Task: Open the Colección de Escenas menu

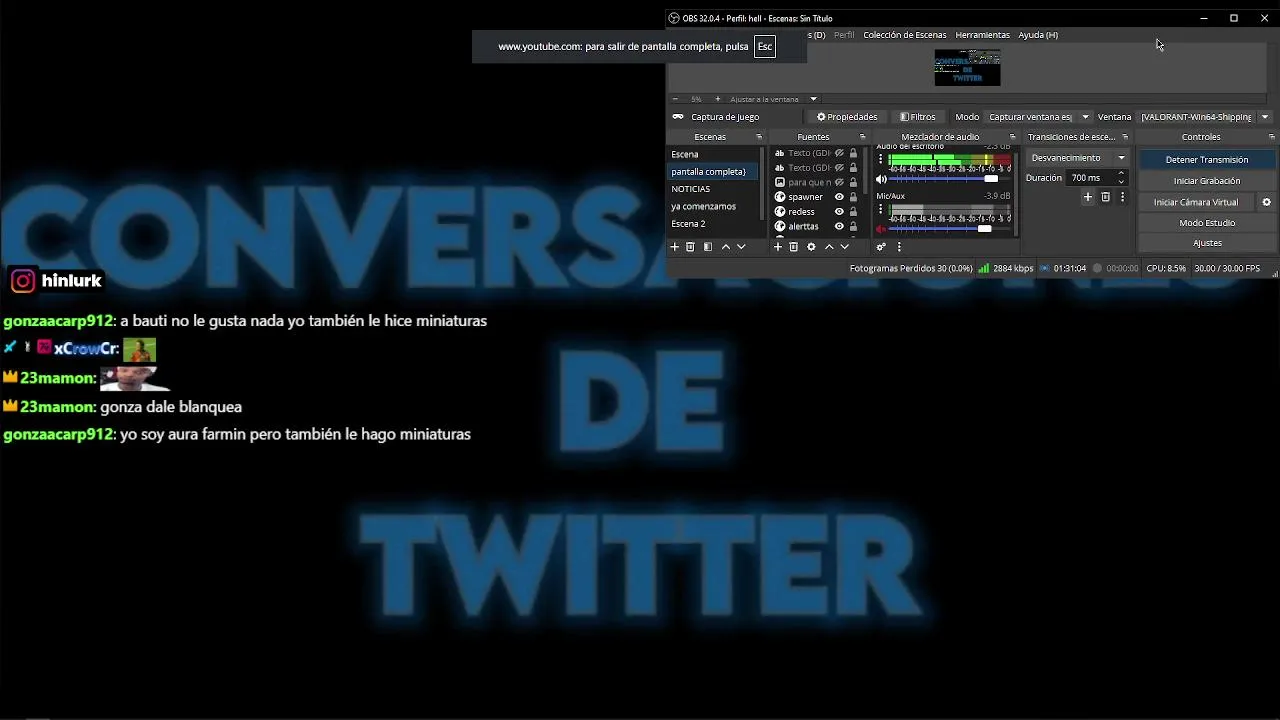Action: pyautogui.click(x=904, y=35)
